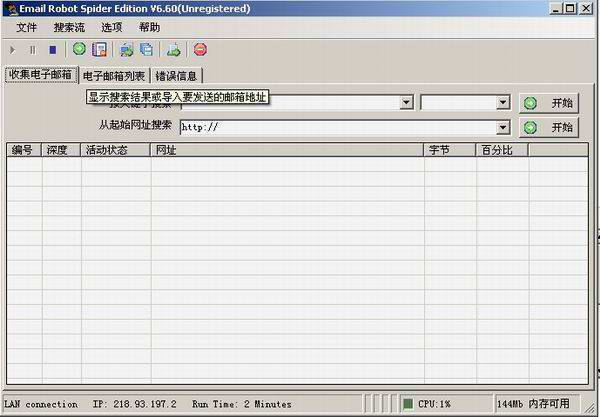
Task: Switch to the 收集电子邮箱 tab
Action: pyautogui.click(x=40, y=74)
